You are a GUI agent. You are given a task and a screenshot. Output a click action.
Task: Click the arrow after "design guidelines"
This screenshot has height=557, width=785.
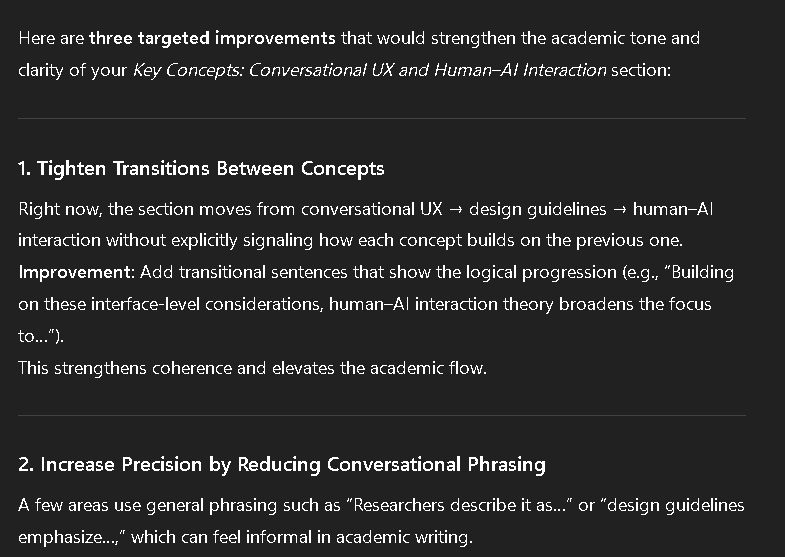619,209
